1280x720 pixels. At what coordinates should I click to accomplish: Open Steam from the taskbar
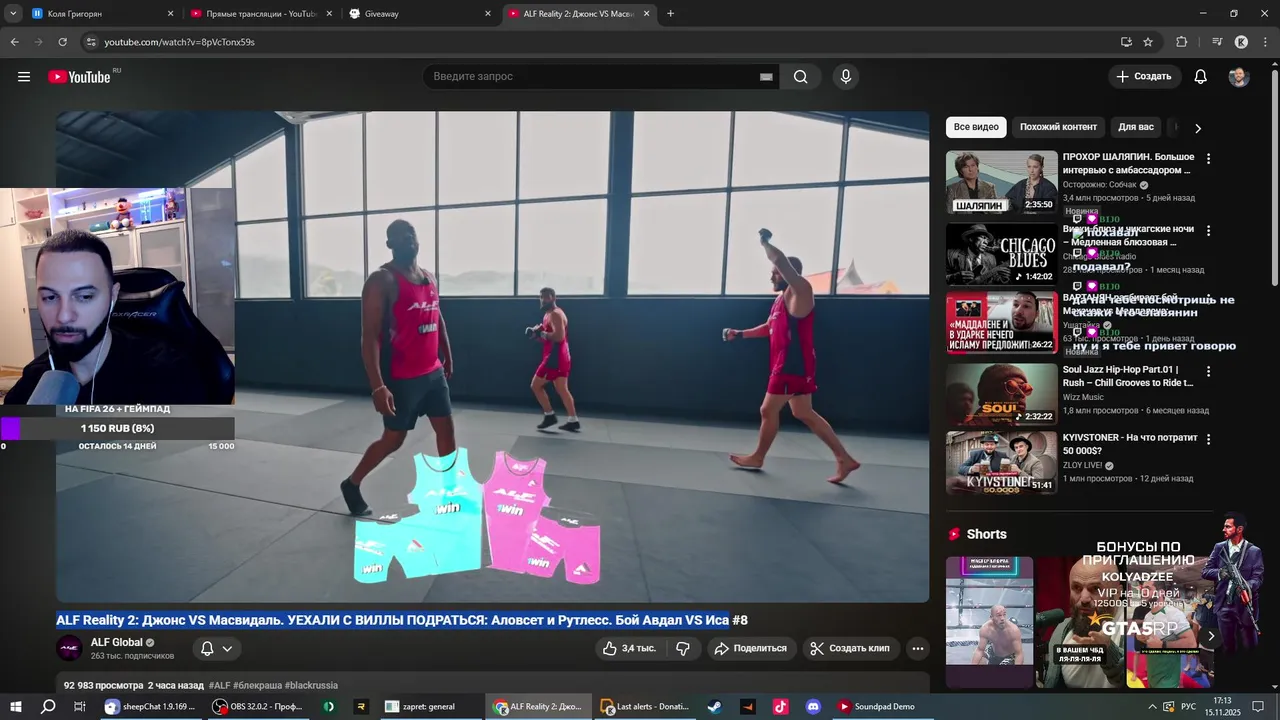pos(714,706)
